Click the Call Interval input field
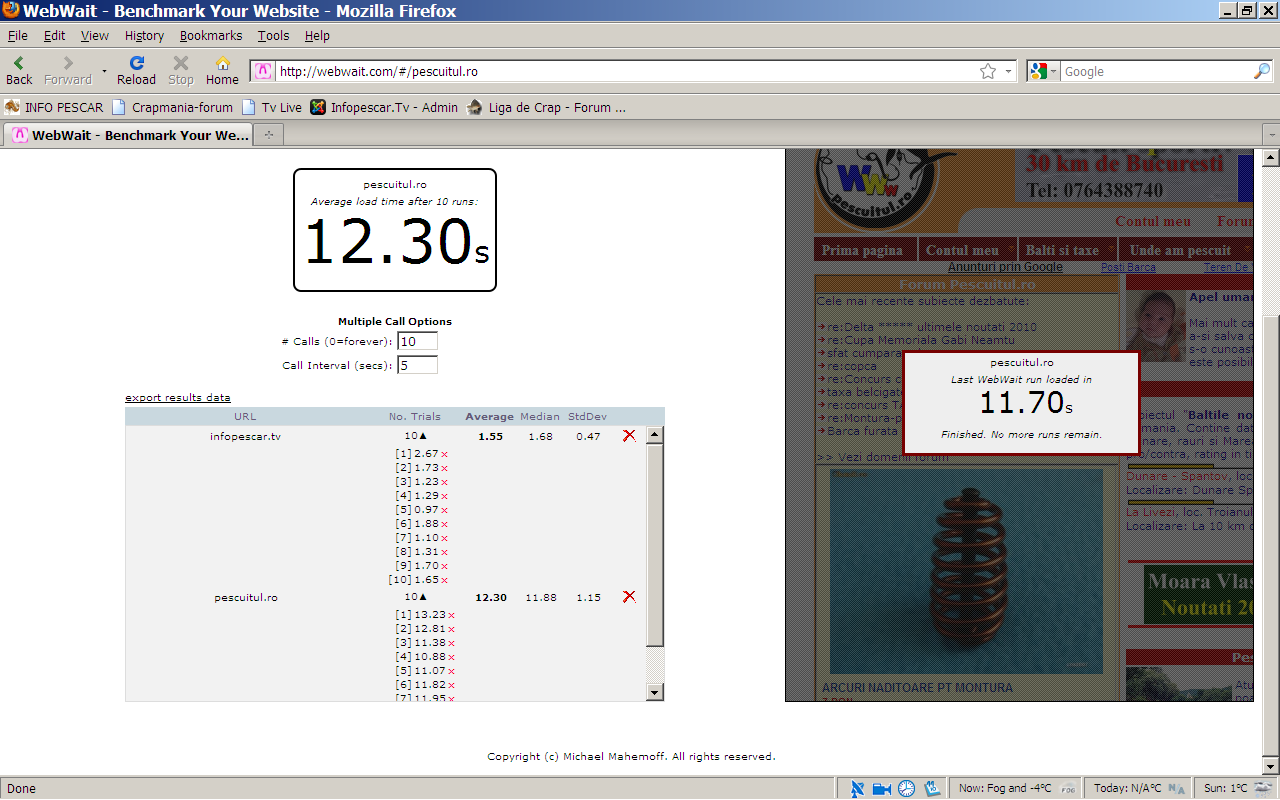The height and width of the screenshot is (800, 1280). pos(417,365)
